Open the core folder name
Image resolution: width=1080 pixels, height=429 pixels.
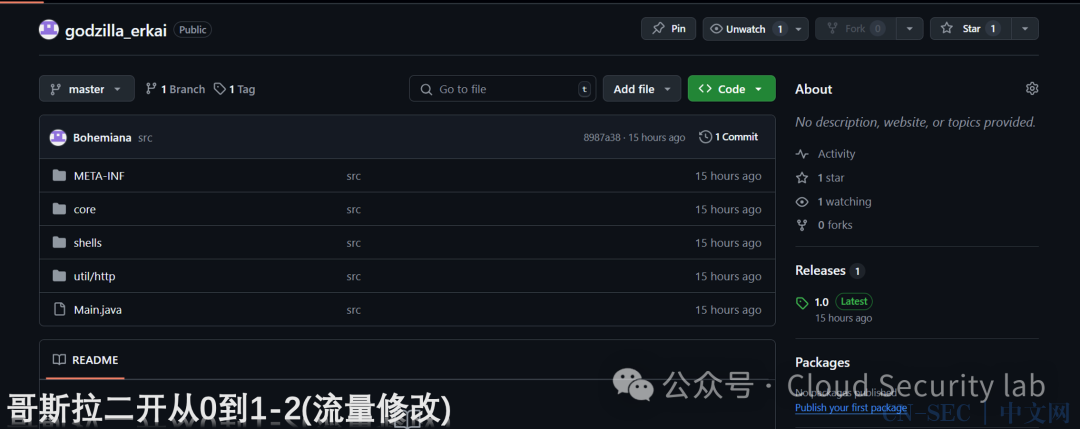coord(85,209)
